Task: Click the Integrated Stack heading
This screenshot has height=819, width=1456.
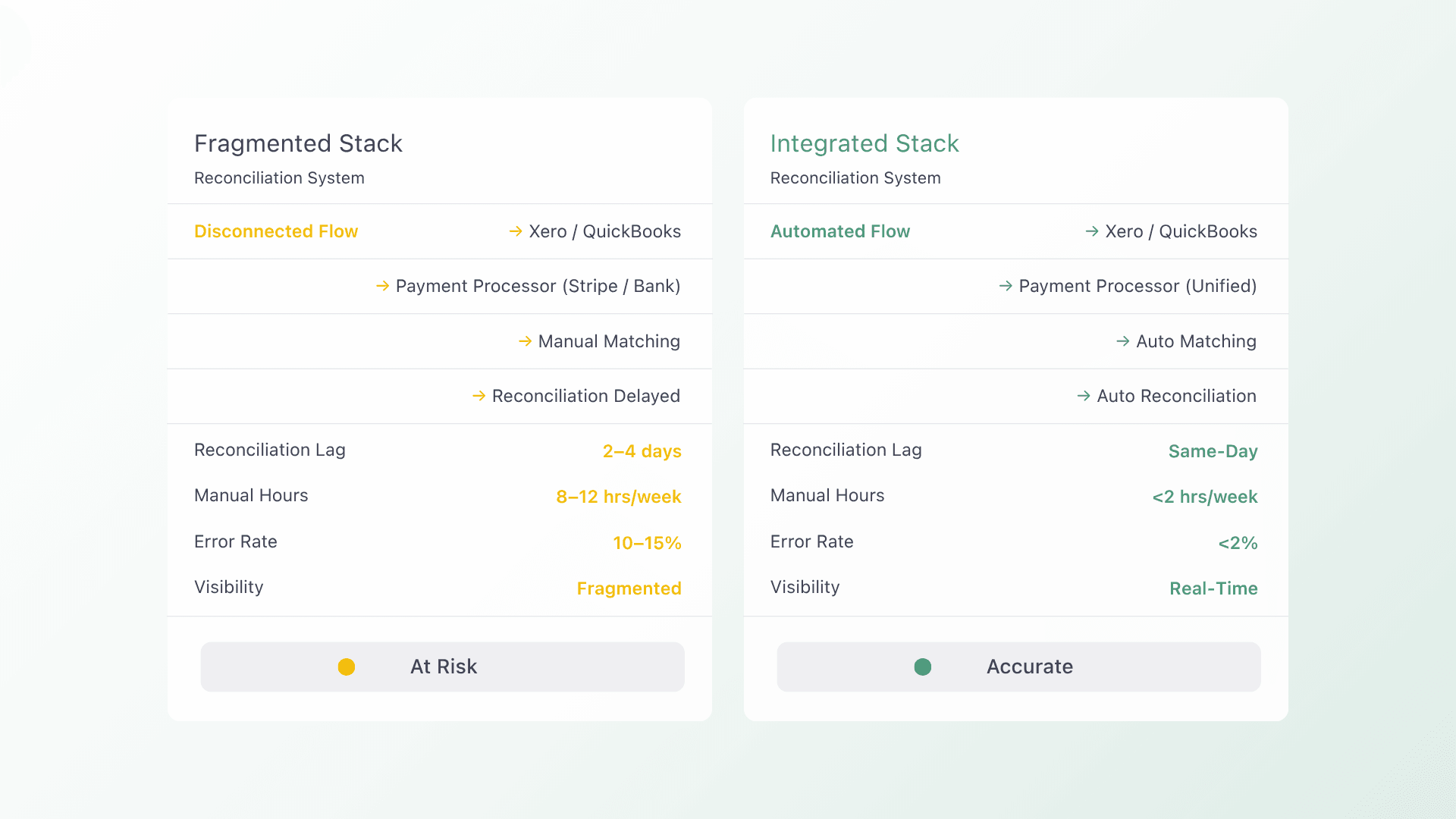Action: [x=864, y=143]
